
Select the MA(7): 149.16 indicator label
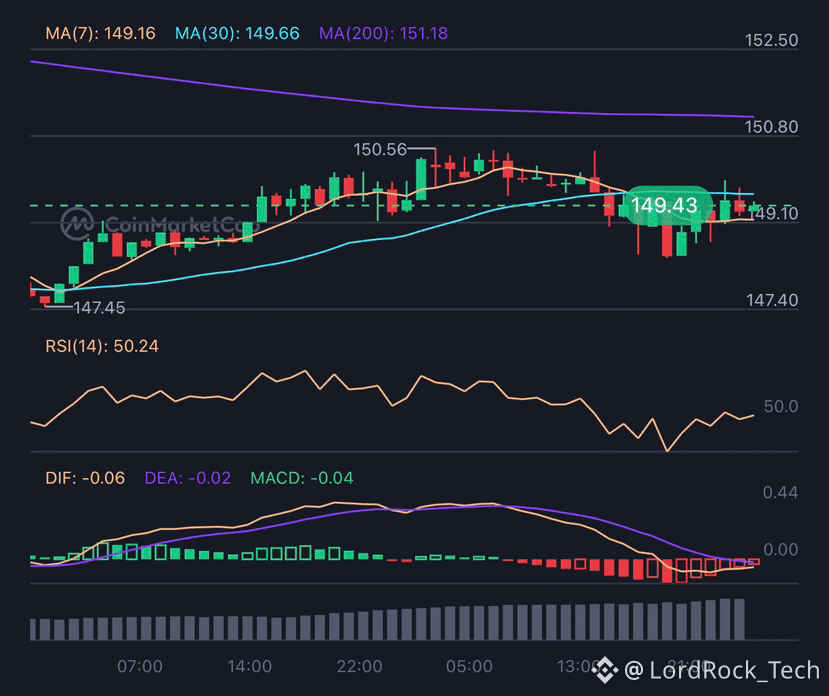100,33
